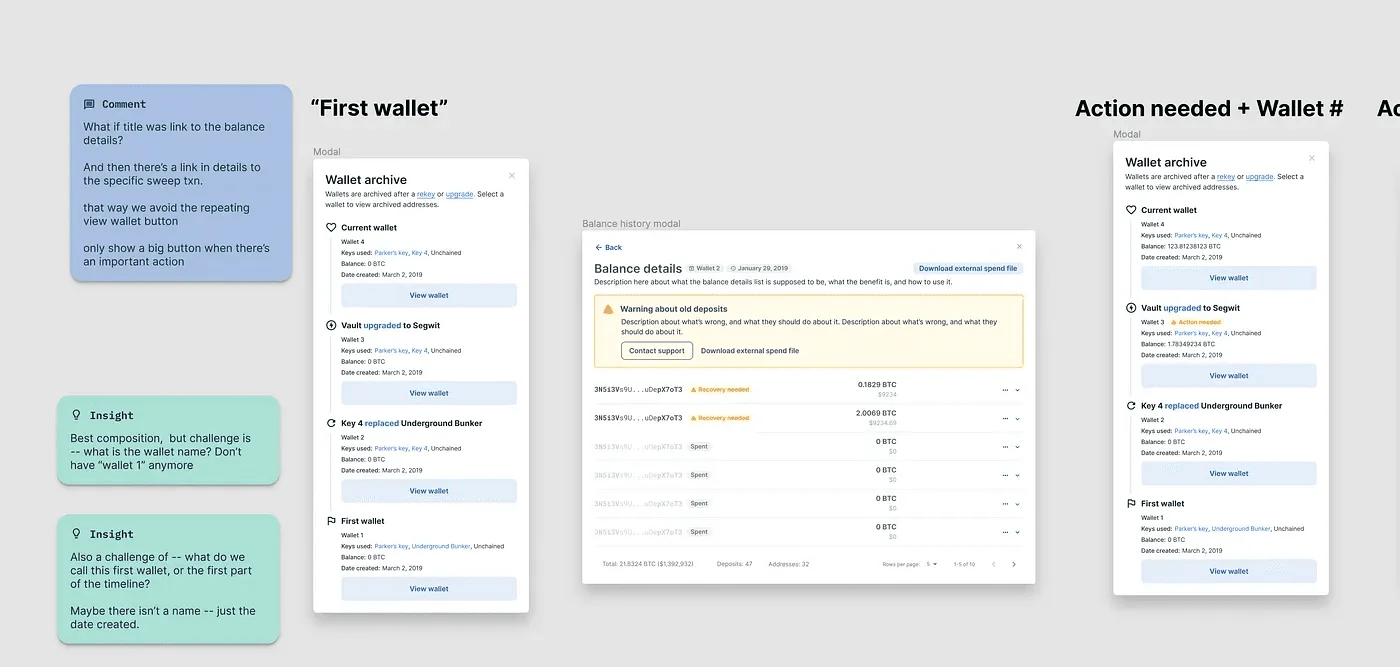The width and height of the screenshot is (1400, 667).
Task: Click Download external spend file at top right
Action: 968,268
